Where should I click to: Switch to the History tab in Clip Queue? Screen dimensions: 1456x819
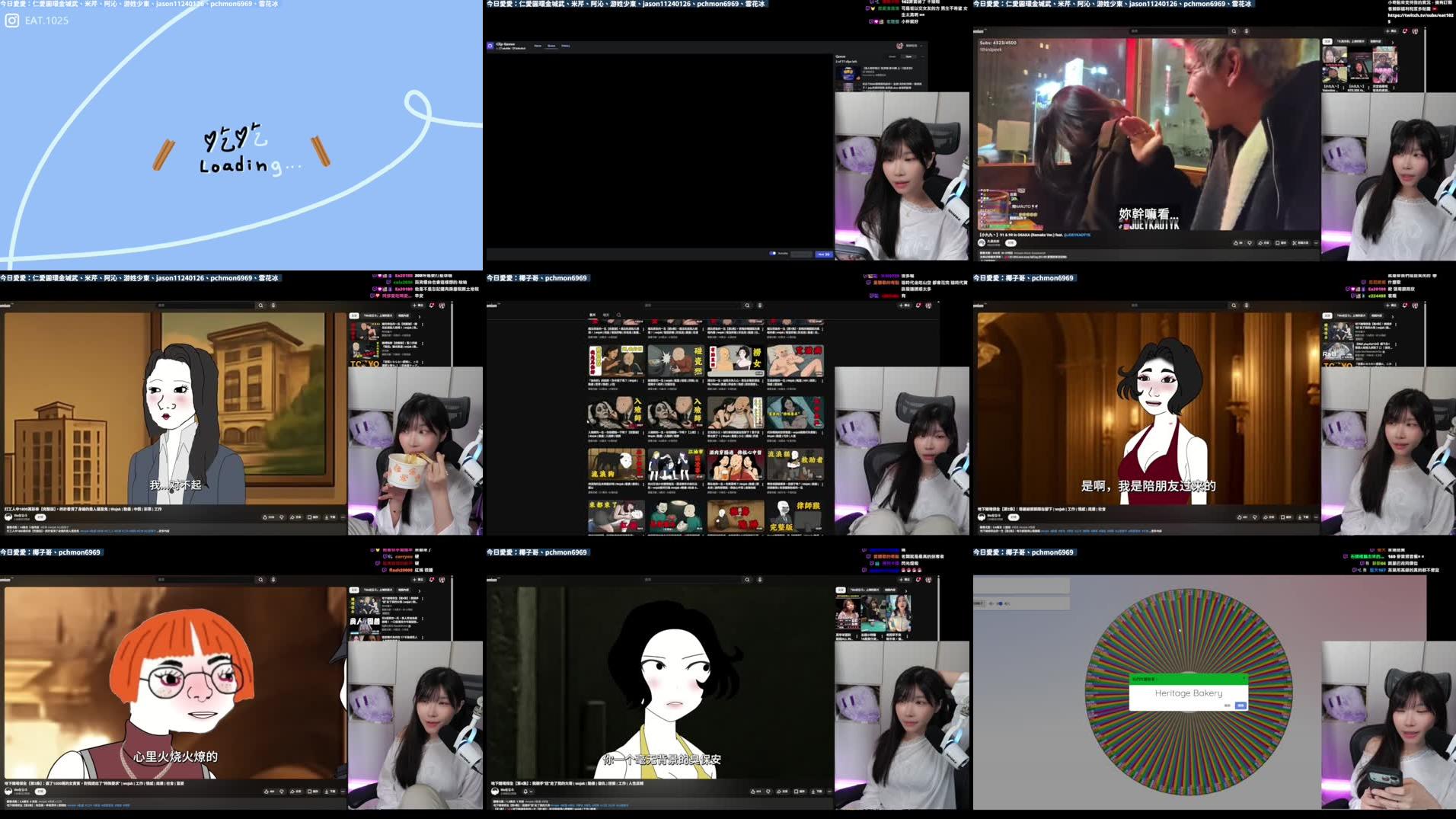click(566, 46)
